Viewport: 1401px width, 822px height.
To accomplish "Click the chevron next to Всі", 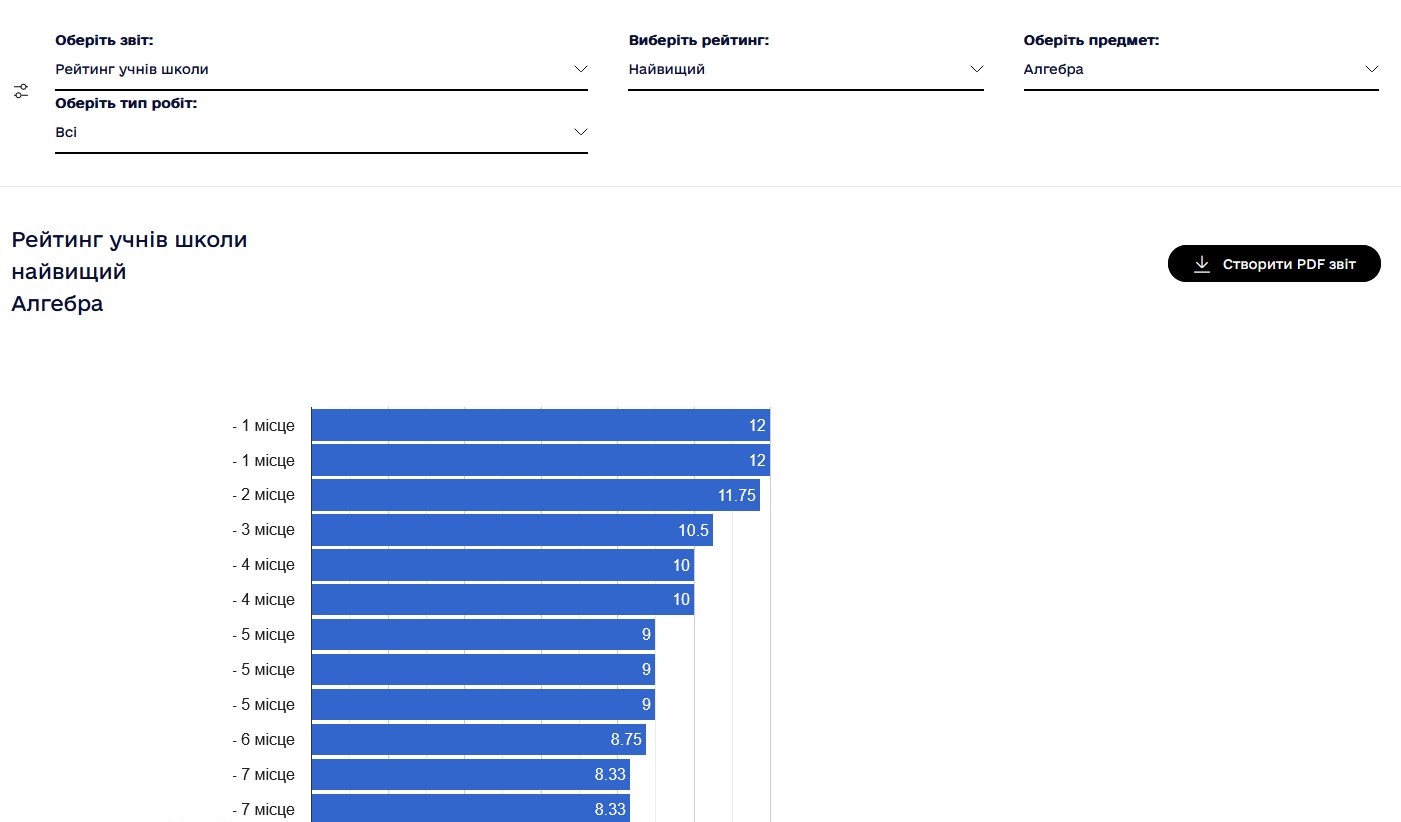I will pos(580,132).
